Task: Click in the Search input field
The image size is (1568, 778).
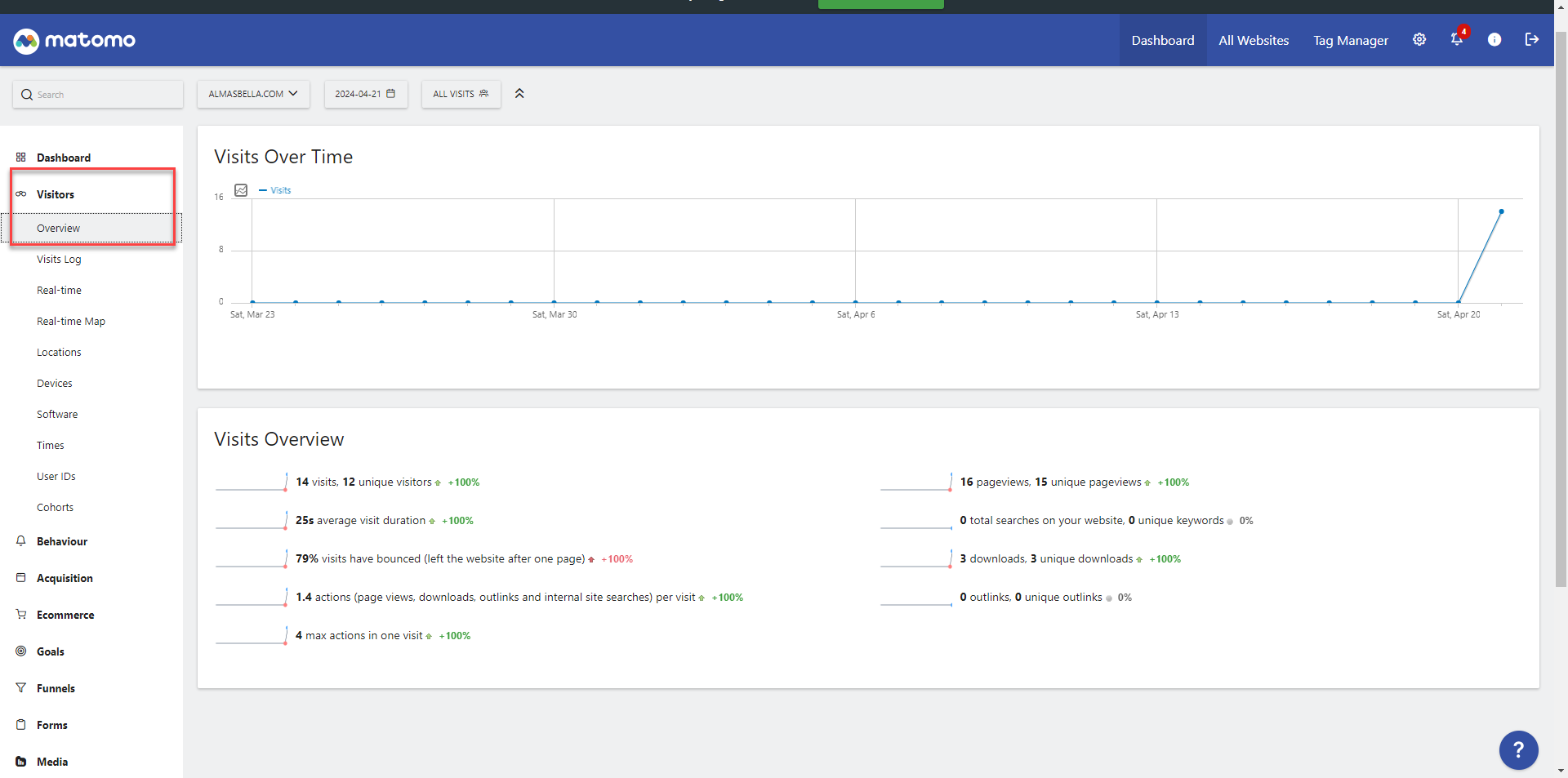Action: [x=98, y=94]
